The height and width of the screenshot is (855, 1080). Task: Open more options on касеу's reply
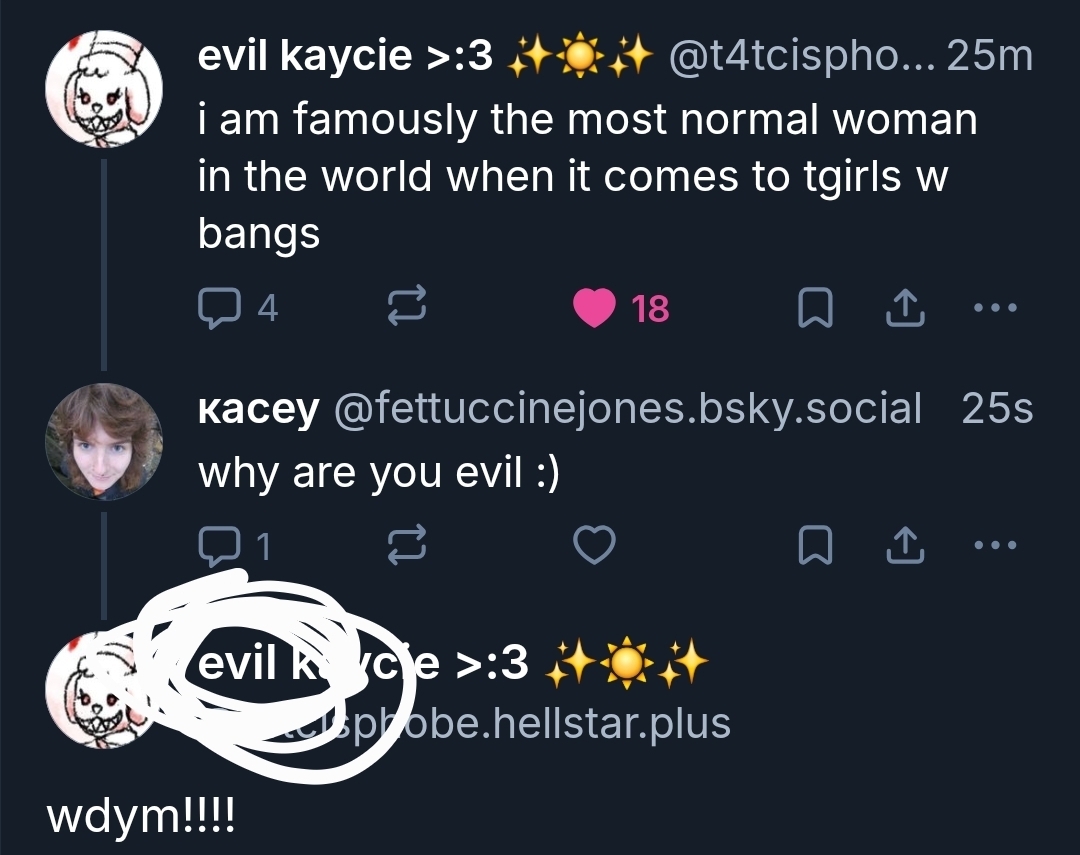(996, 544)
